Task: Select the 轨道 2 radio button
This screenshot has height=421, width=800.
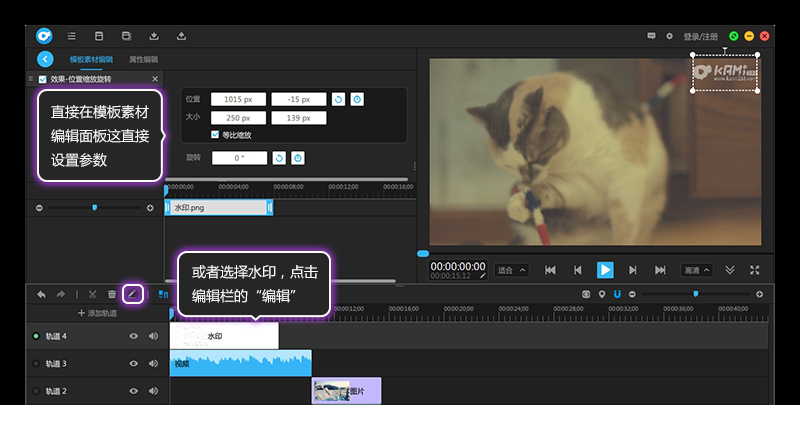Action: 36,391
